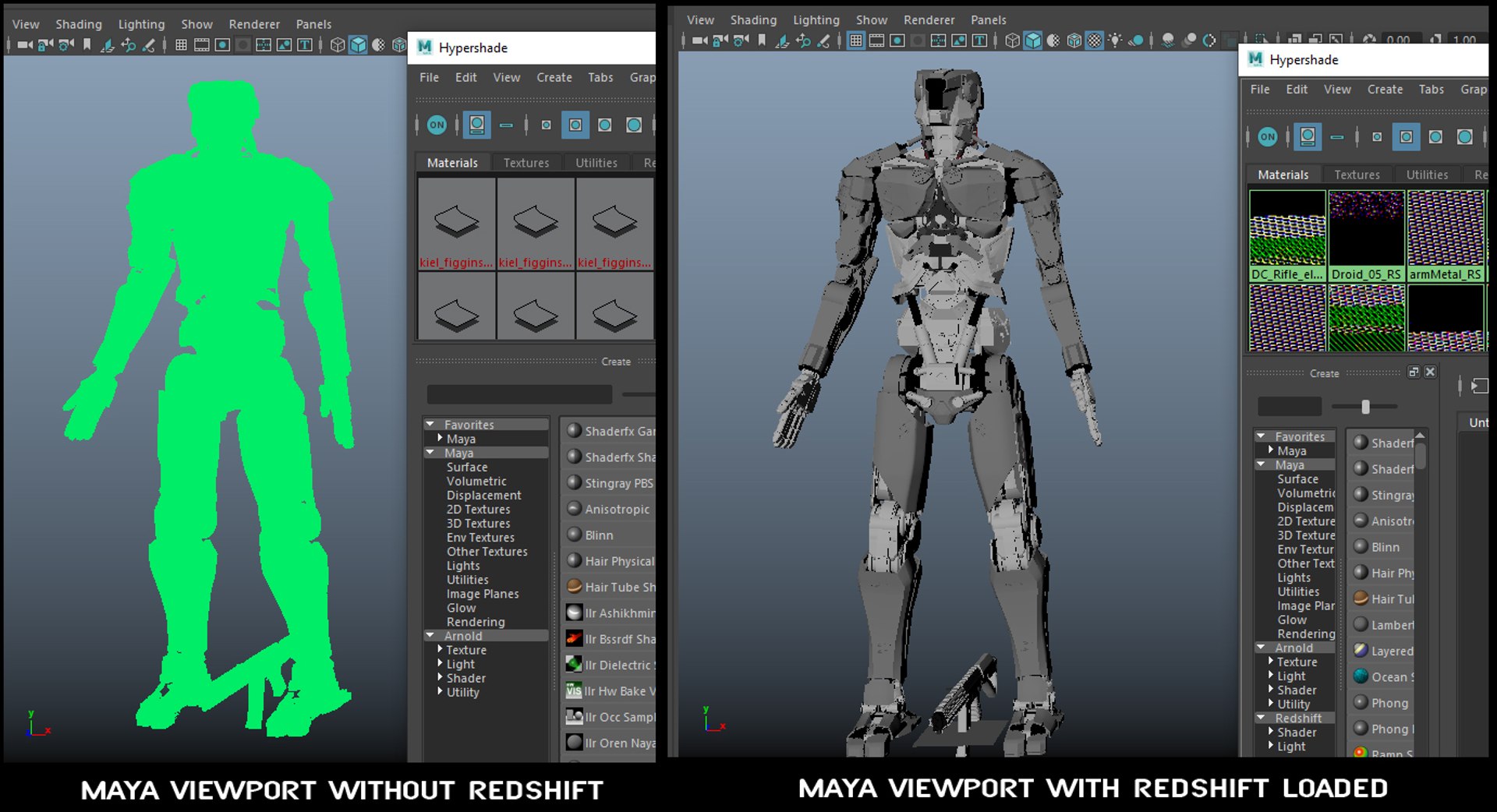Viewport: 1497px width, 812px height.
Task: Click Wireframe cube icon in left viewport toolbar
Action: coord(338,45)
